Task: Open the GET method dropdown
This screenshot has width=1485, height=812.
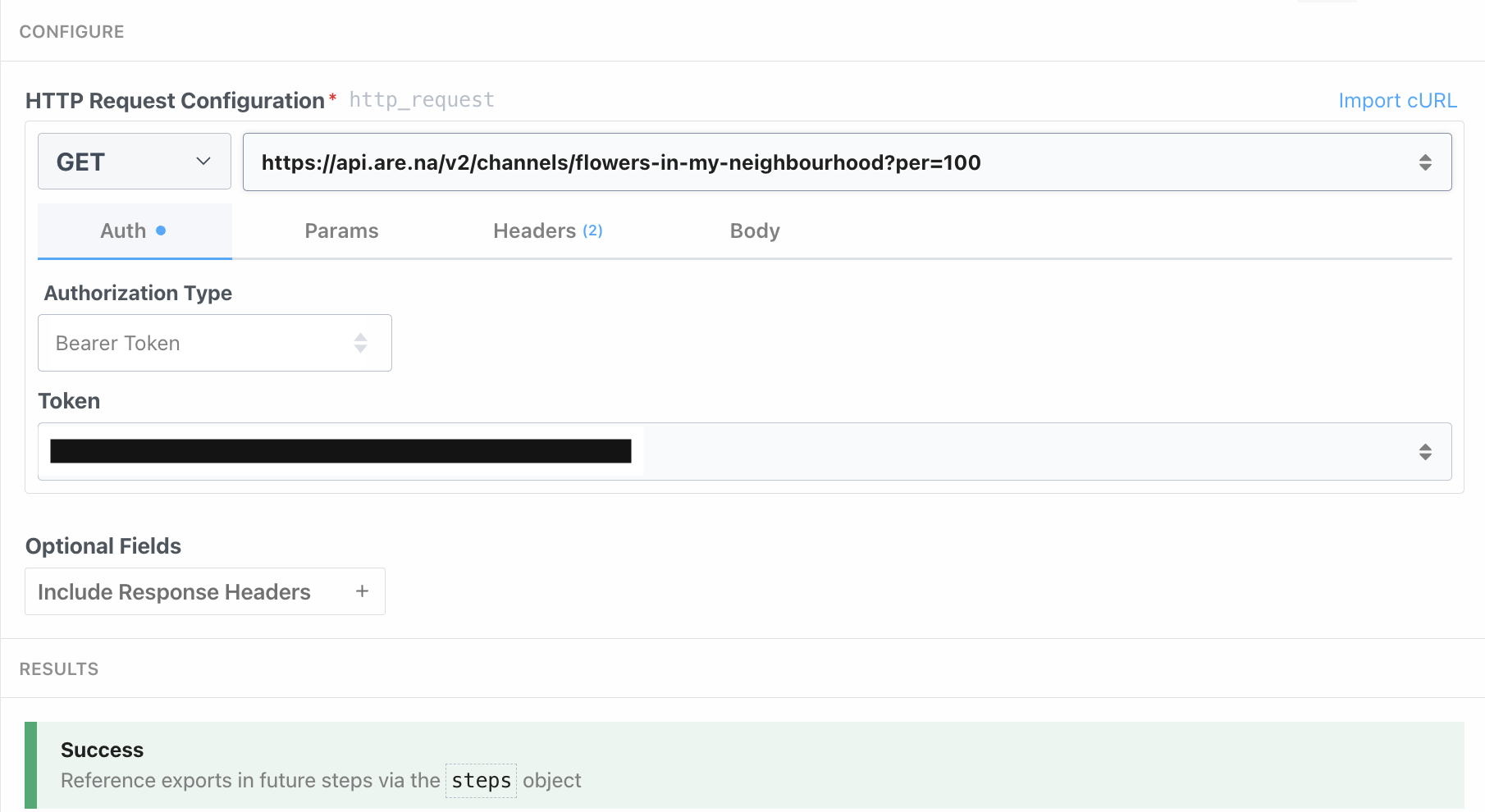Action: tap(134, 161)
